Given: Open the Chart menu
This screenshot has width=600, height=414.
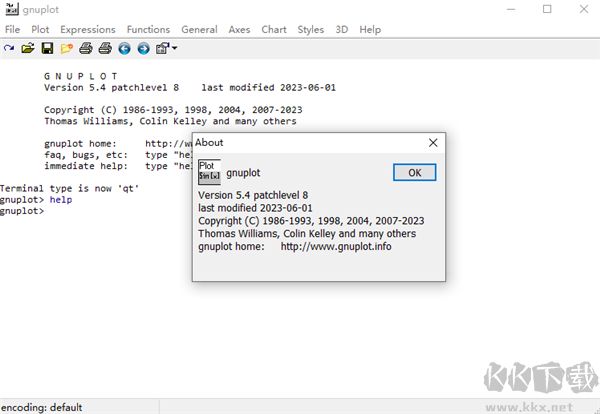Looking at the screenshot, I should (x=274, y=29).
